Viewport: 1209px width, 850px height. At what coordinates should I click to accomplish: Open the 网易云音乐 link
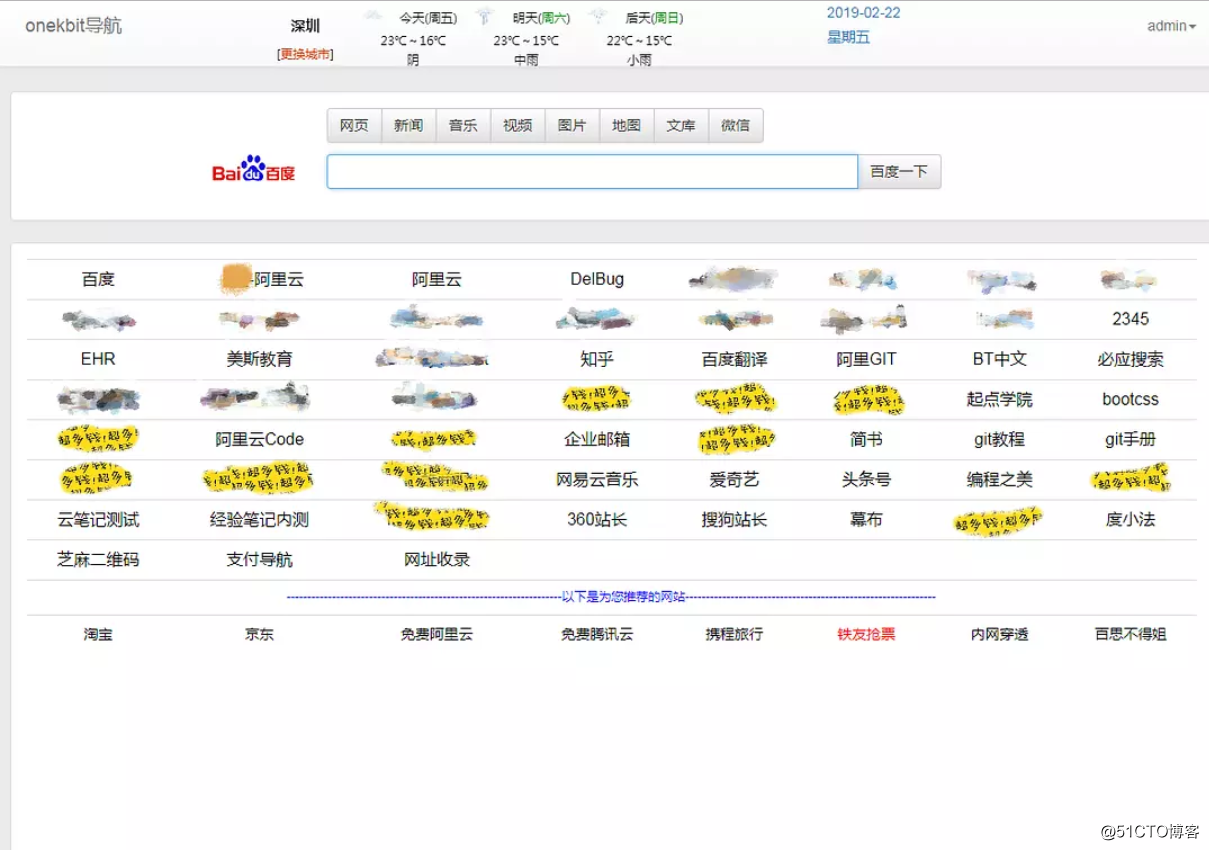click(597, 479)
